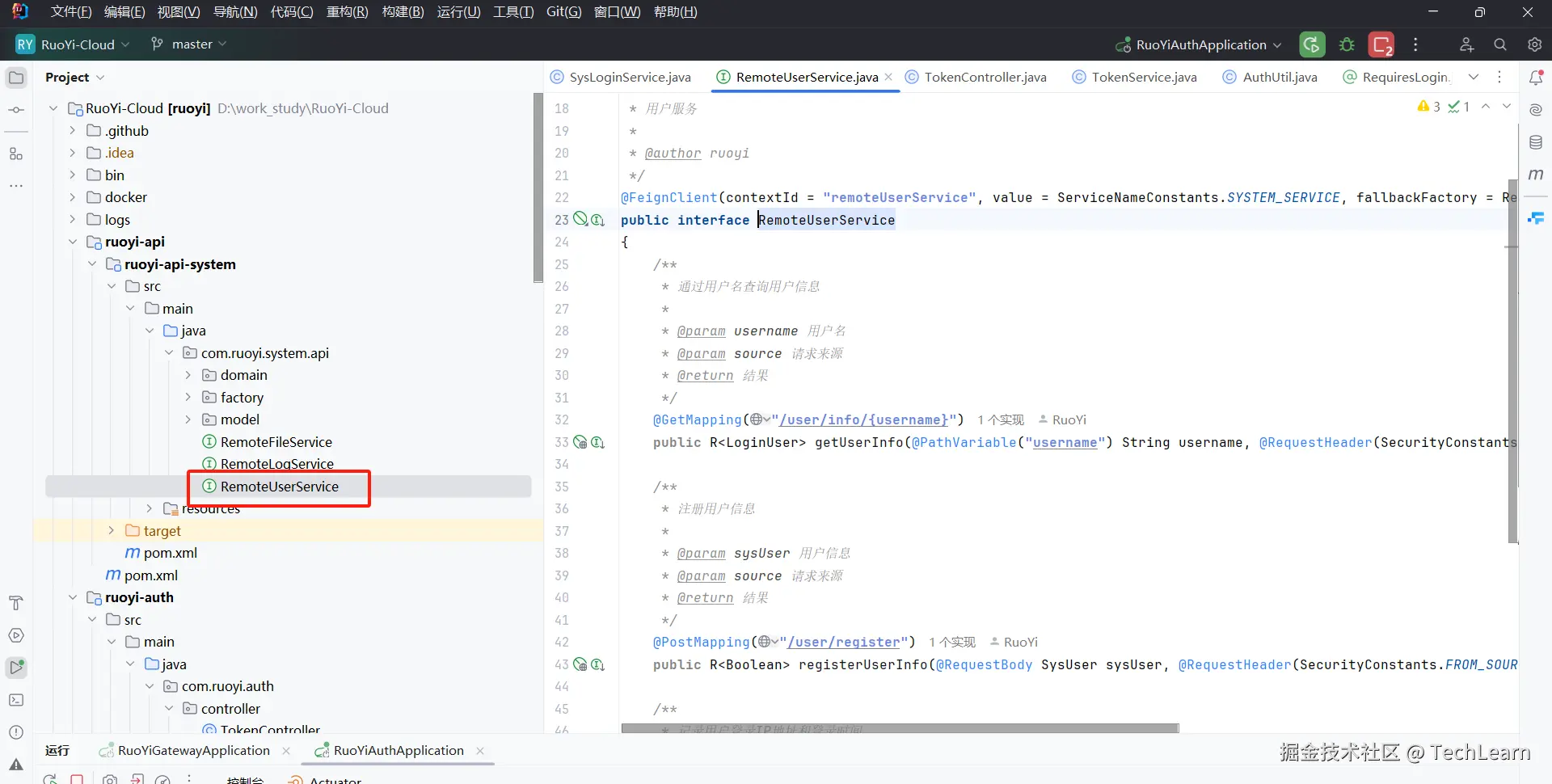Click the editor vertical scrollbar

pos(1513,361)
